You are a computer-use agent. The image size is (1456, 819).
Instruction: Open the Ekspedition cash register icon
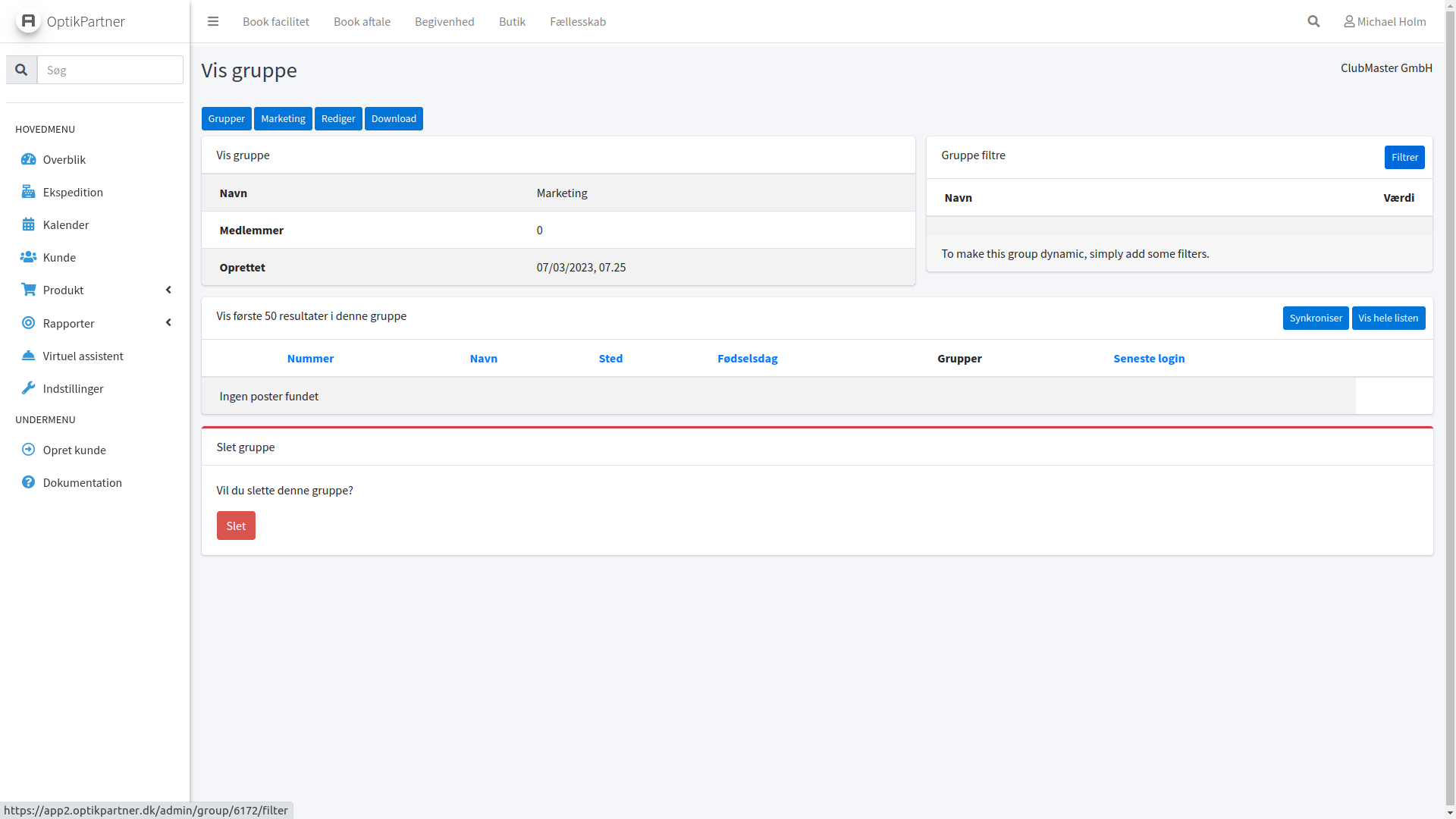pos(28,192)
